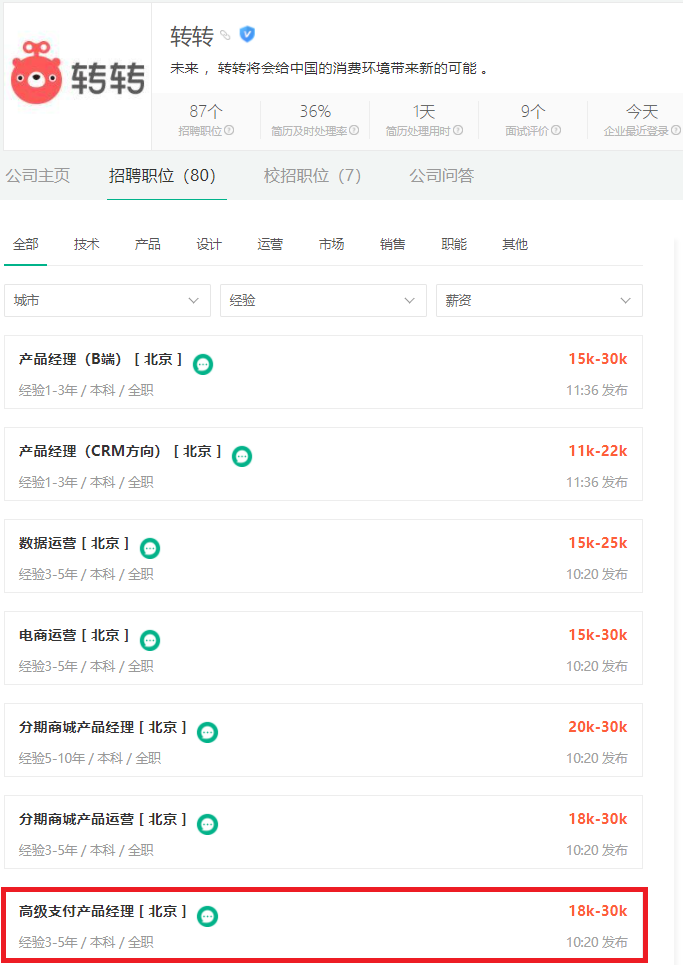Image resolution: width=683 pixels, height=965 pixels.
Task: Filter job listings by 技术 category
Action: [86, 243]
